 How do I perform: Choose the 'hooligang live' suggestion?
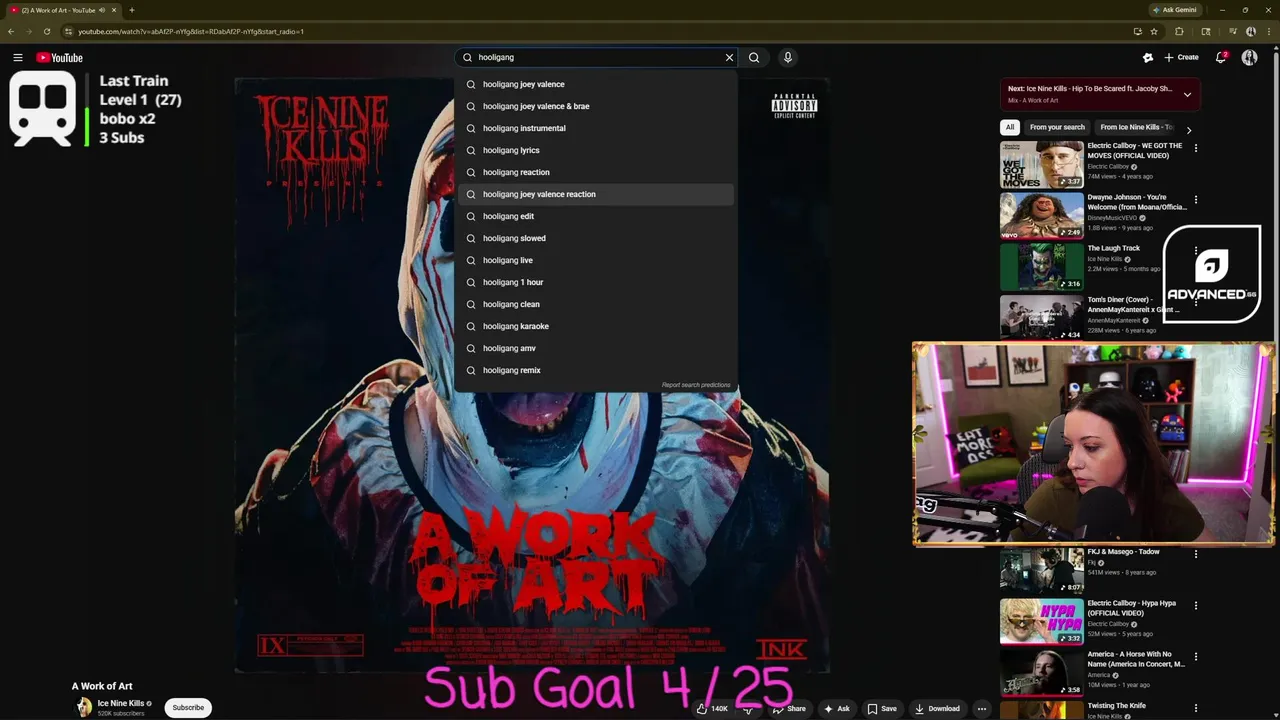pos(595,260)
